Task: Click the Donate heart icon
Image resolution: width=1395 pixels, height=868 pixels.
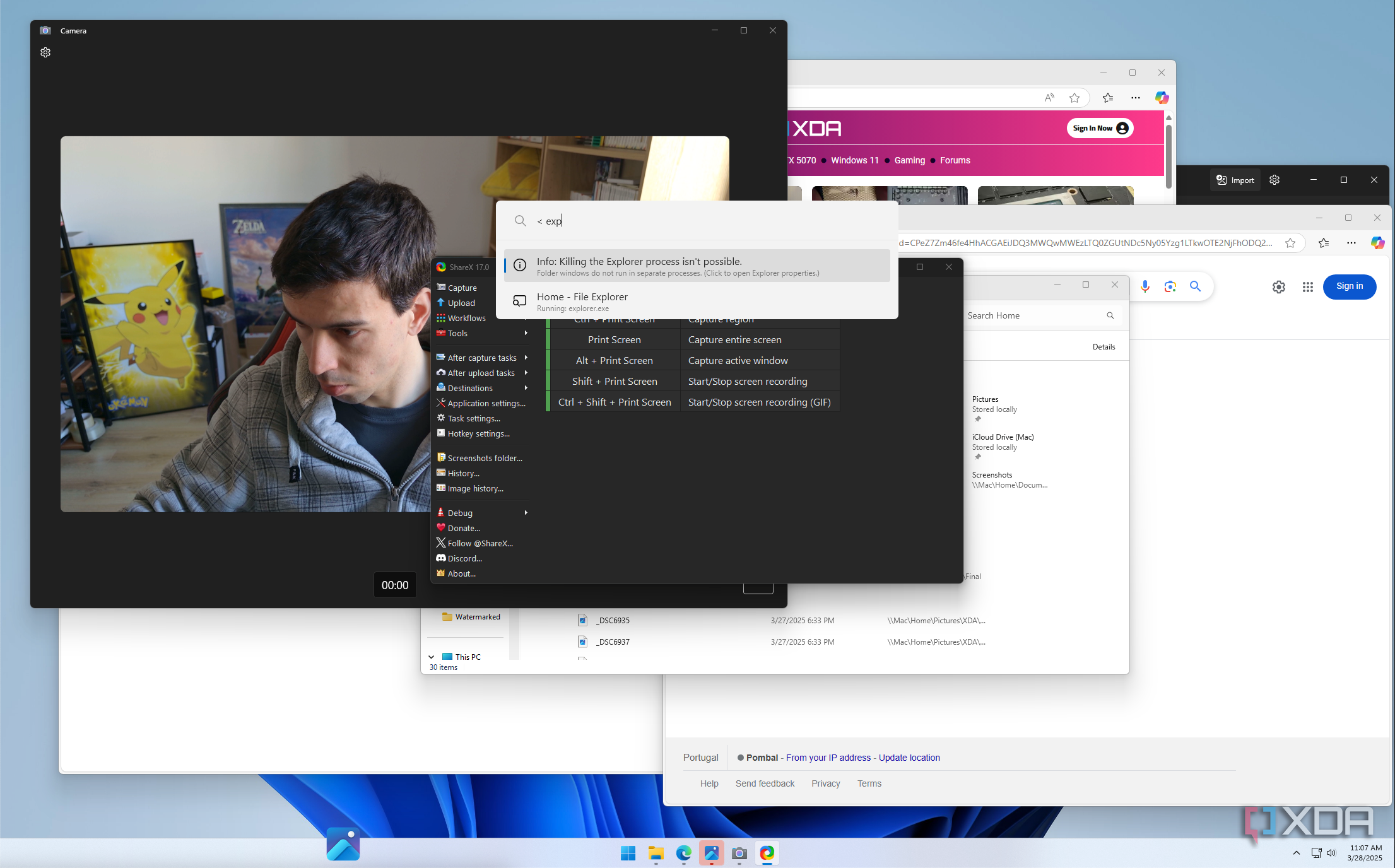Action: [441, 527]
